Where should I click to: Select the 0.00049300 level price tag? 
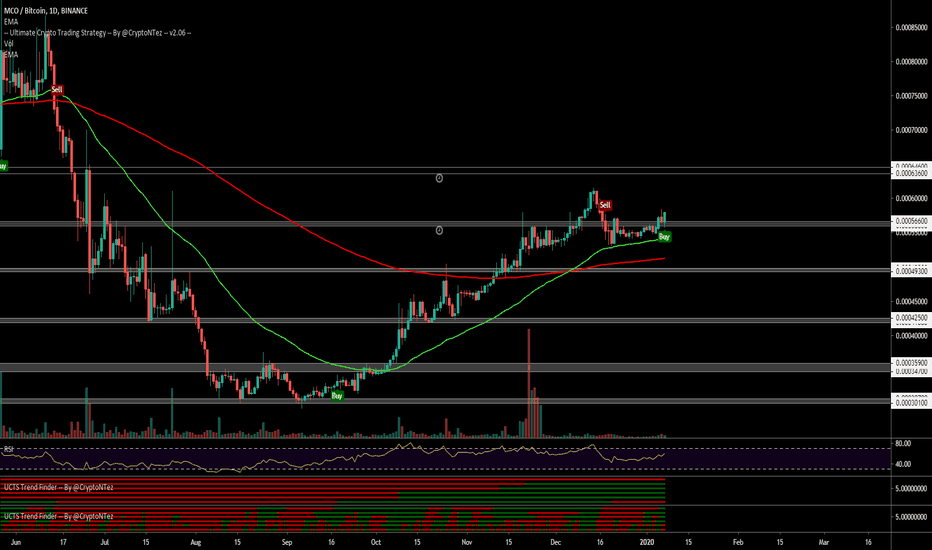pos(912,271)
